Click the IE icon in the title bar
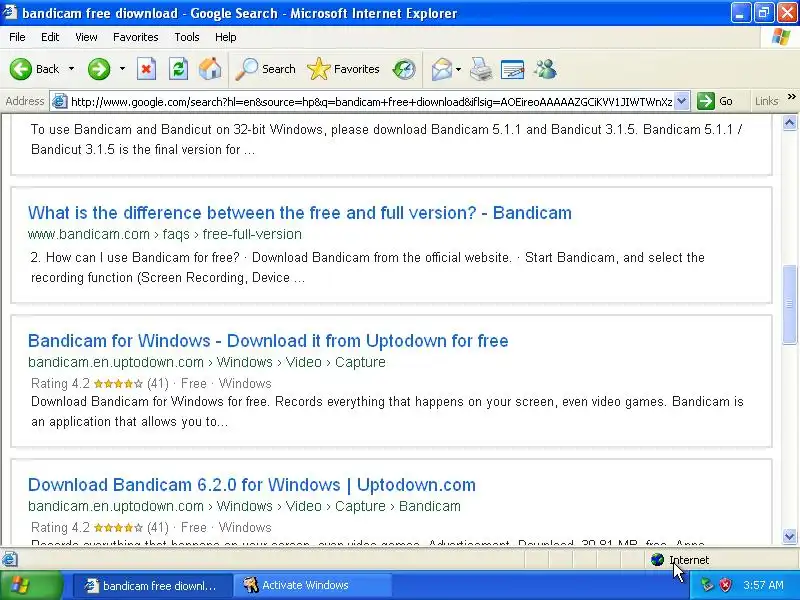800x600 pixels. (x=10, y=13)
